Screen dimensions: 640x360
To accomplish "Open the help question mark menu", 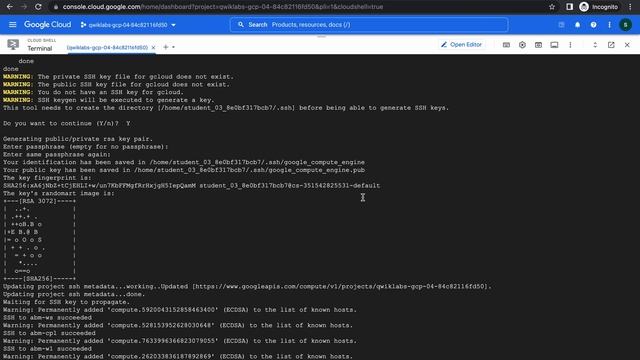I will coord(593,25).
